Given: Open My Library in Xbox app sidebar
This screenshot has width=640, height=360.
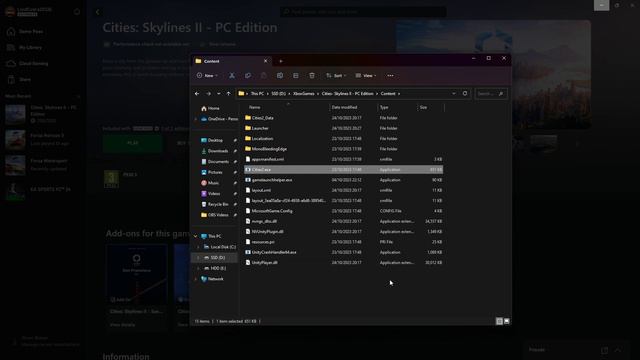Looking at the screenshot, I should tap(30, 47).
